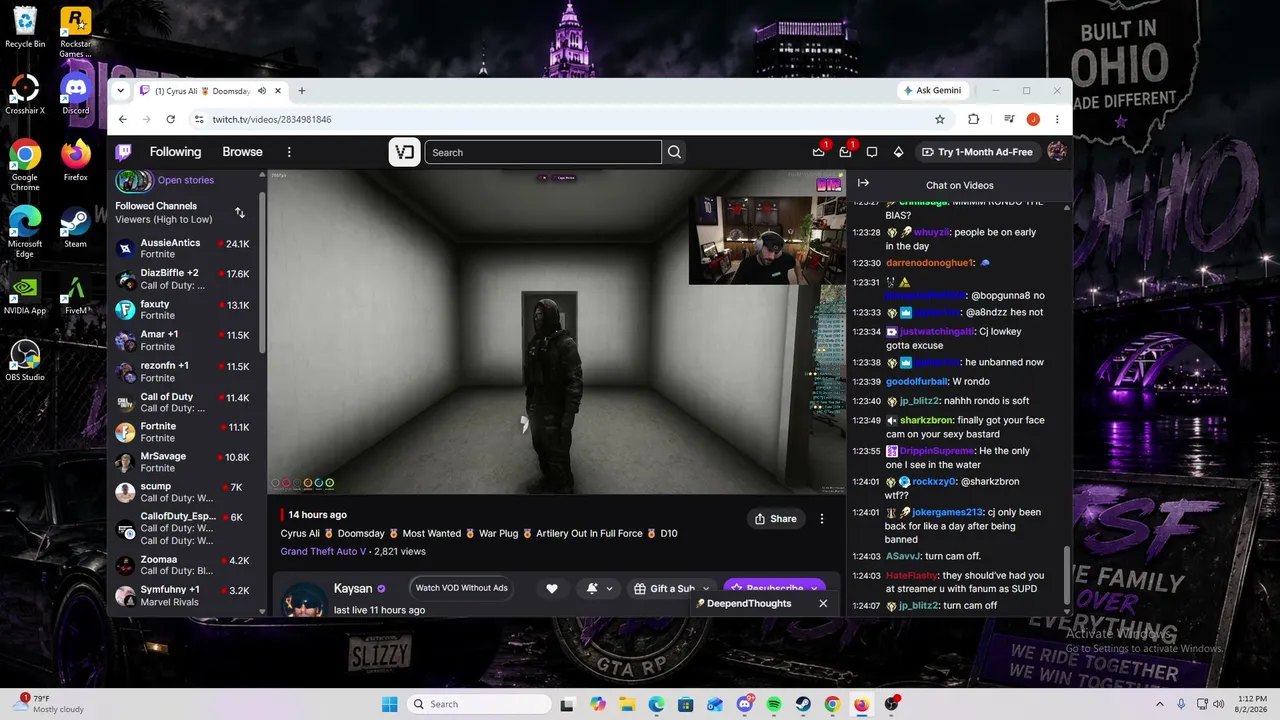
Task: Click the Ask Gemini button
Action: [x=932, y=91]
